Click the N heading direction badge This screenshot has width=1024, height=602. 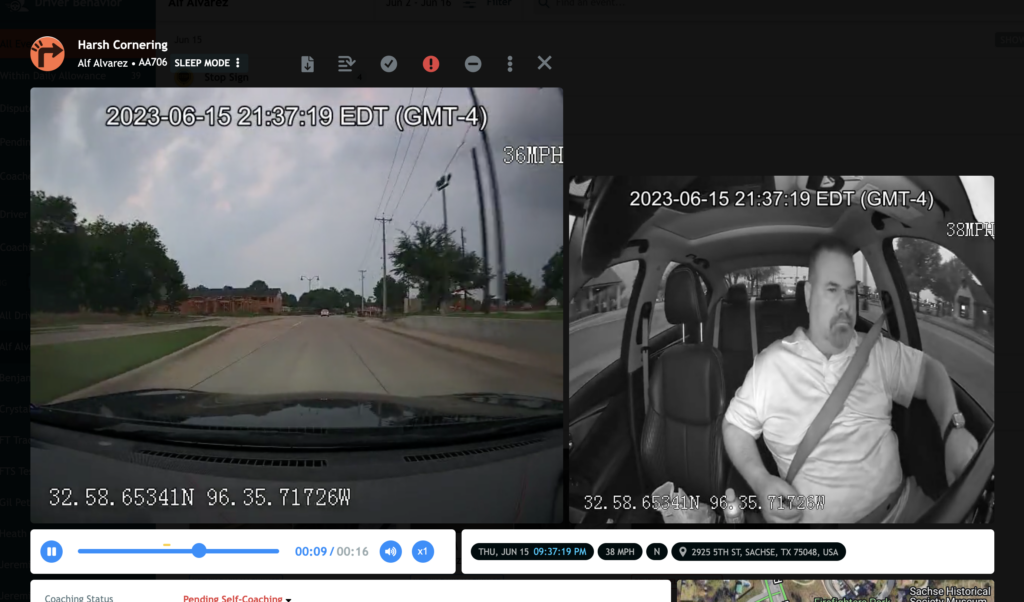657,552
